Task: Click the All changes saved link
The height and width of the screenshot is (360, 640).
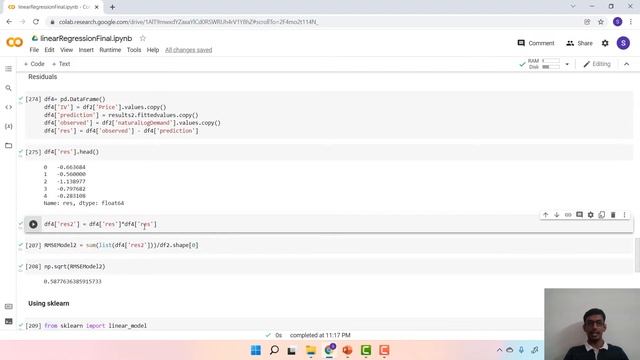Action: pyautogui.click(x=189, y=50)
